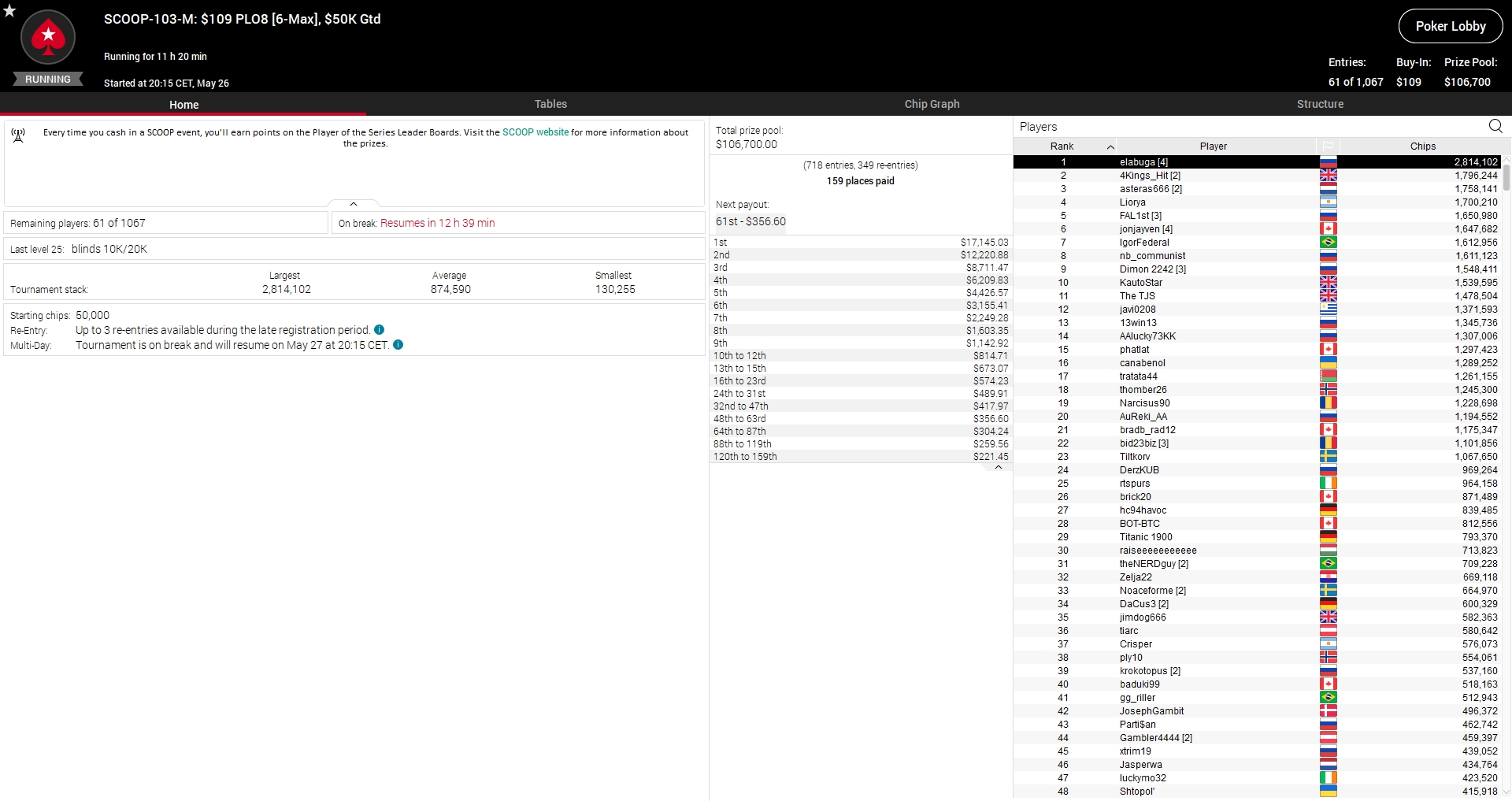
Task: Click the country flag column header
Action: point(1328,146)
